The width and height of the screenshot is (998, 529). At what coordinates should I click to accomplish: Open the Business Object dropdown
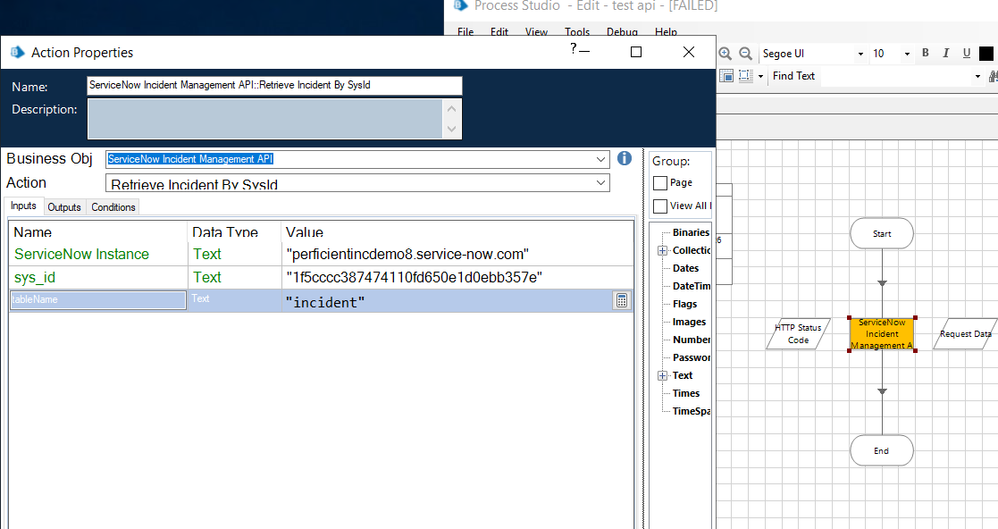[x=601, y=159]
